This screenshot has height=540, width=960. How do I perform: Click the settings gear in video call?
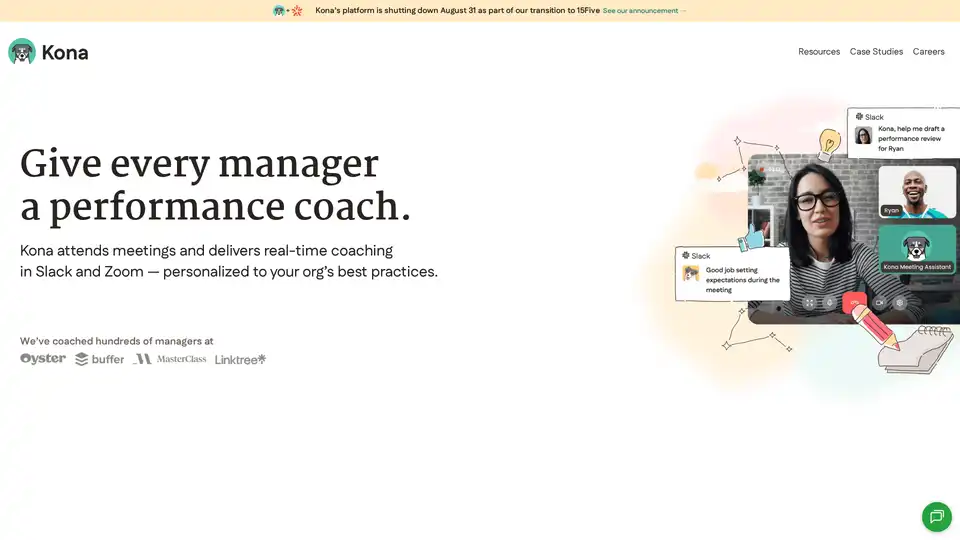coord(900,302)
